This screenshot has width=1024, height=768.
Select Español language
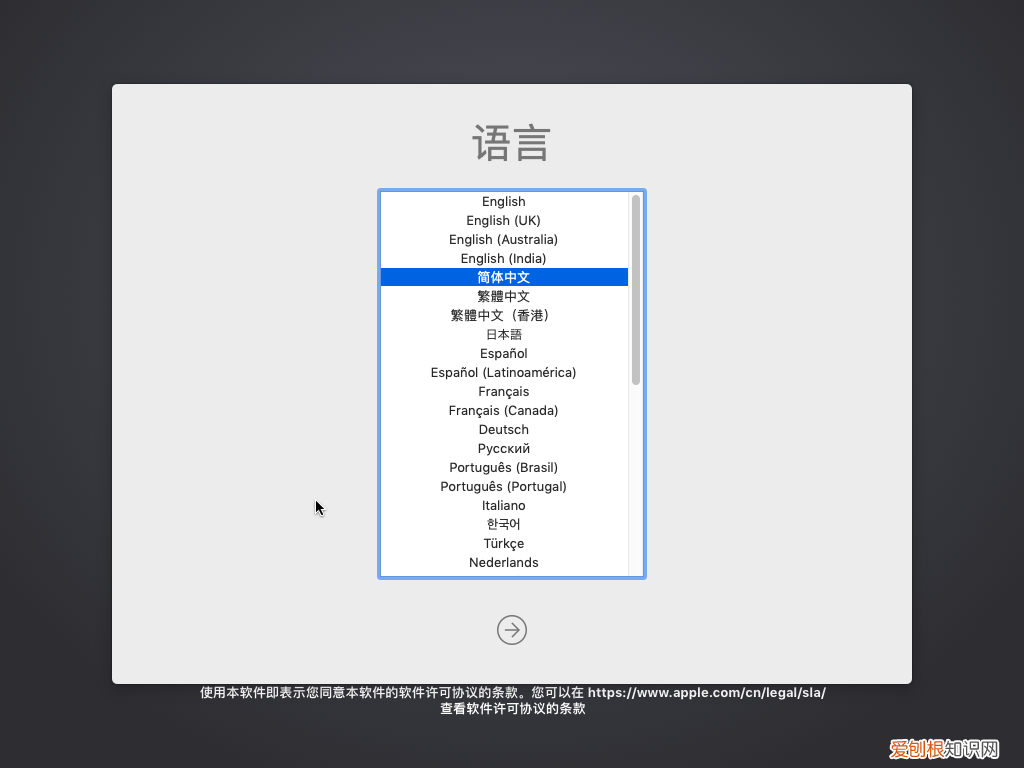504,354
